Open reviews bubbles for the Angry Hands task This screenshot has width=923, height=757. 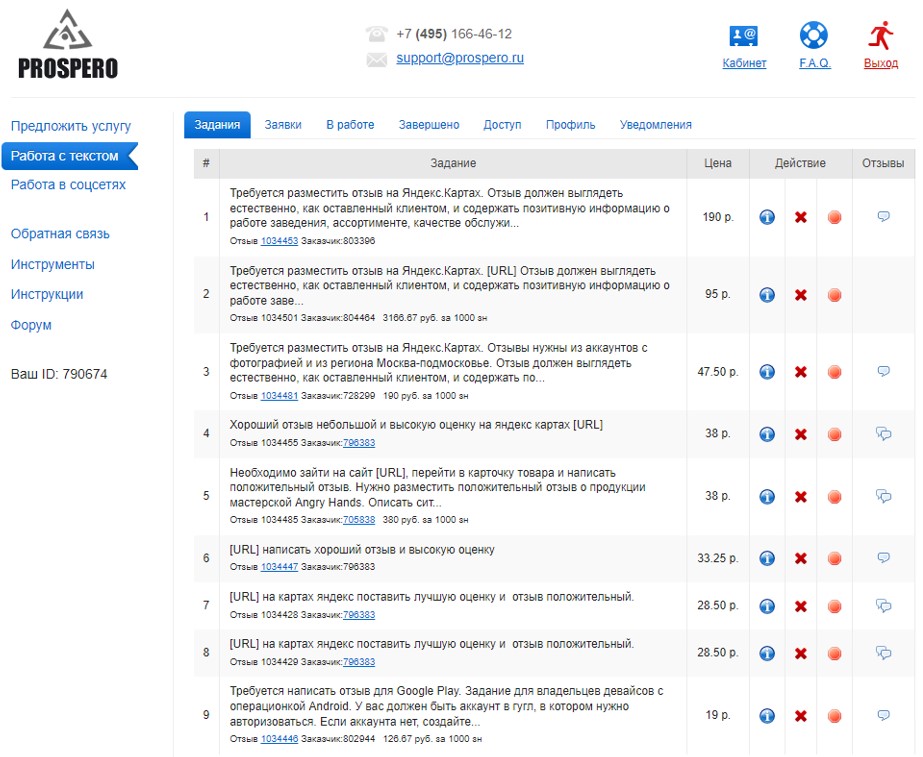click(883, 496)
